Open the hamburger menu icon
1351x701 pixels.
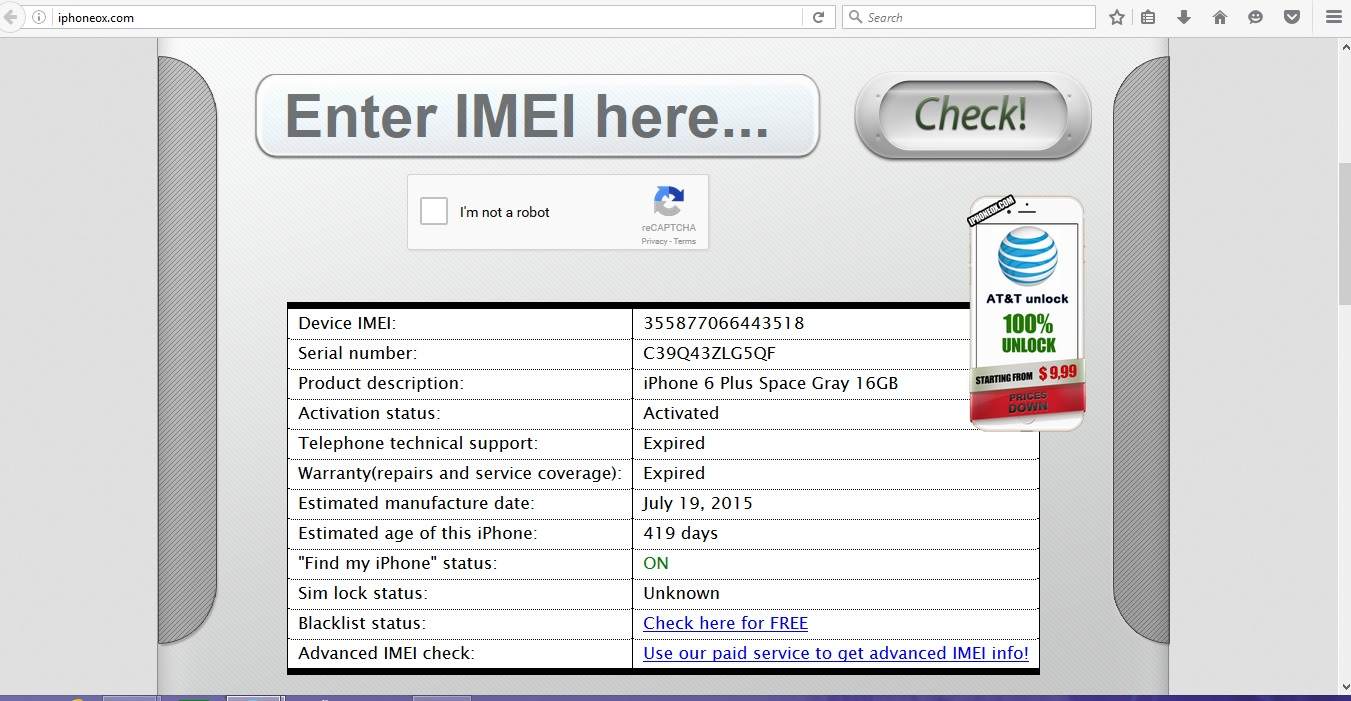(1333, 17)
